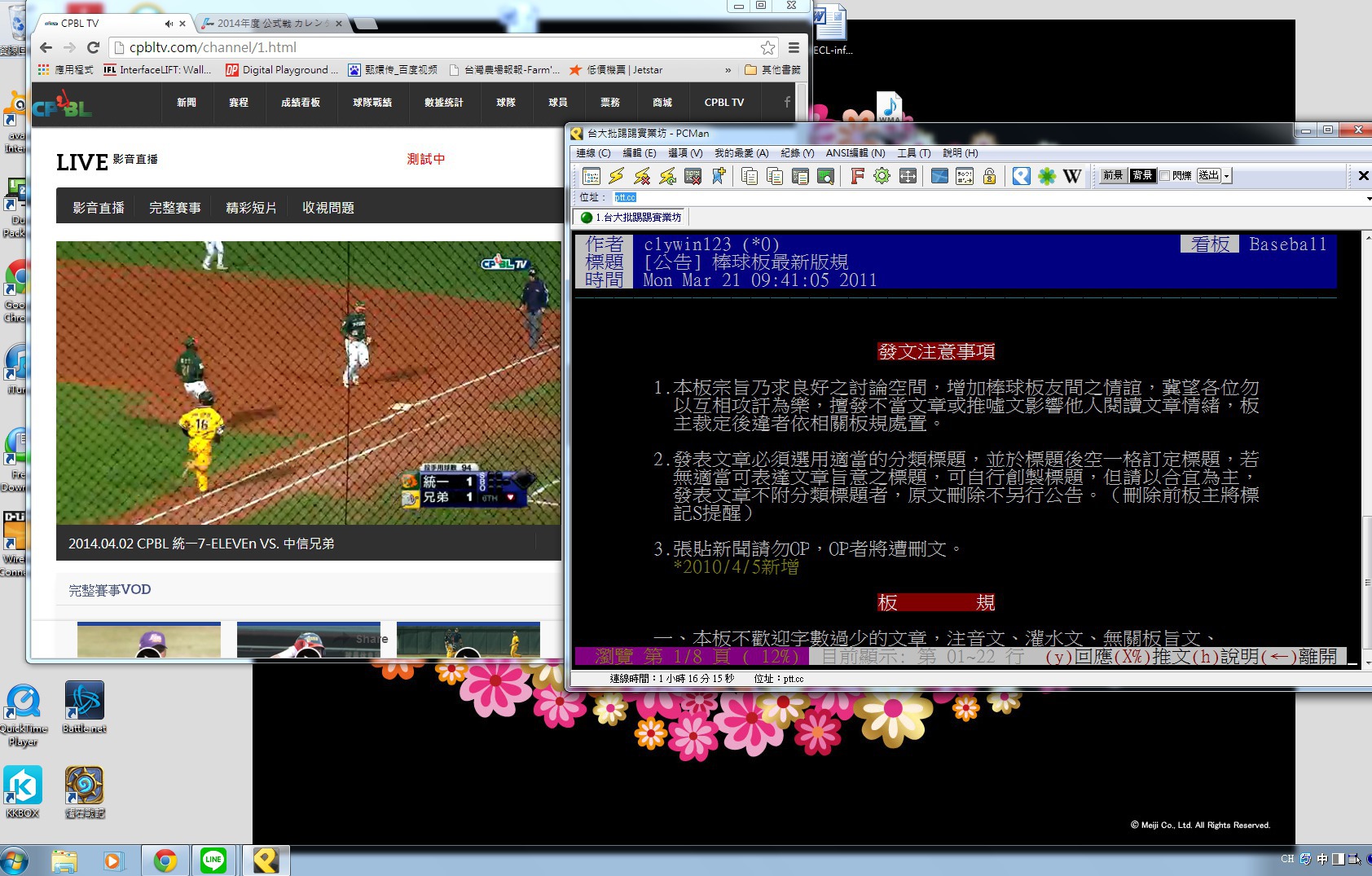The image size is (1372, 876).
Task: Click the KKBOX desktop shortcut
Action: coord(23,792)
